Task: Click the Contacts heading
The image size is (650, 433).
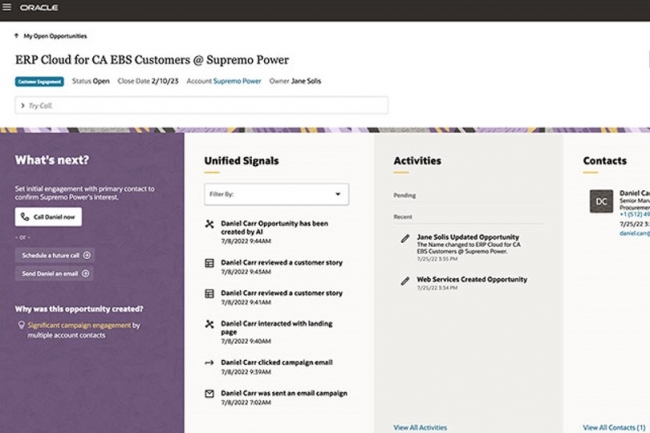Action: tap(605, 161)
